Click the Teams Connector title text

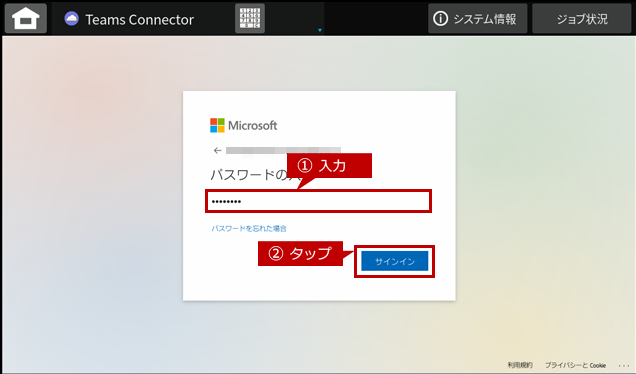[140, 19]
